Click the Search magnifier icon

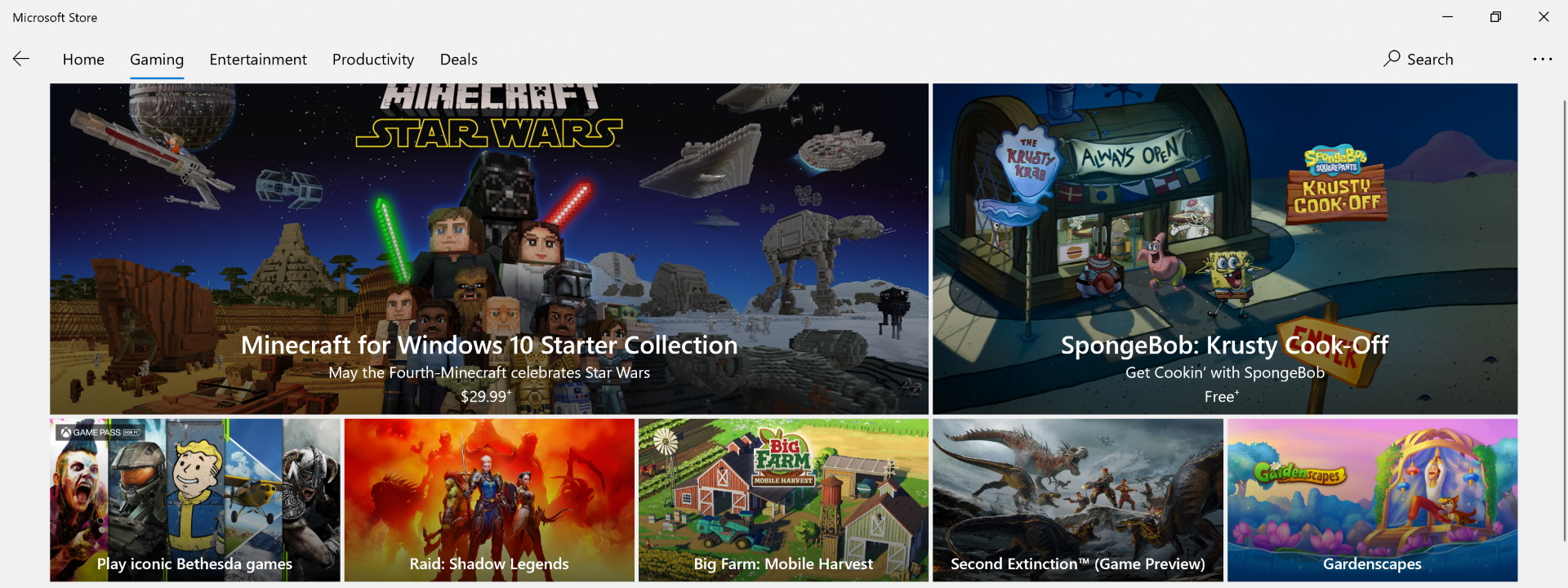click(1392, 59)
